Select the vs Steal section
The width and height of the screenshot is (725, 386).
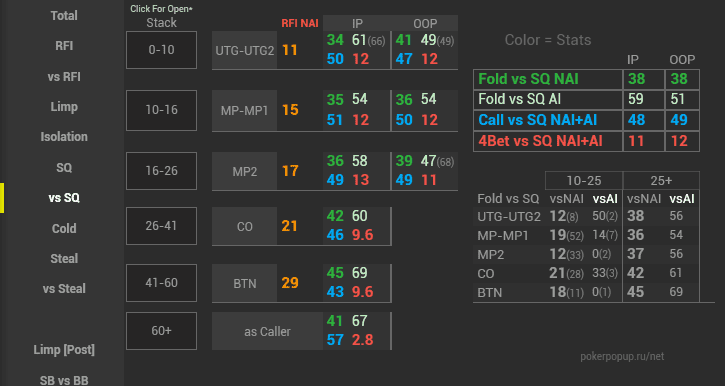(x=64, y=288)
